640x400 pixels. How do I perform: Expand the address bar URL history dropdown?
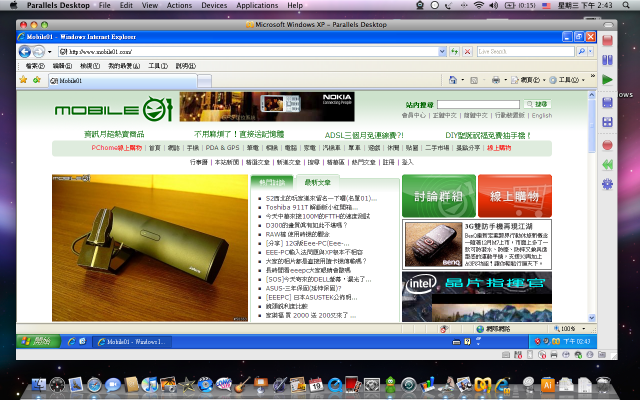click(x=442, y=52)
